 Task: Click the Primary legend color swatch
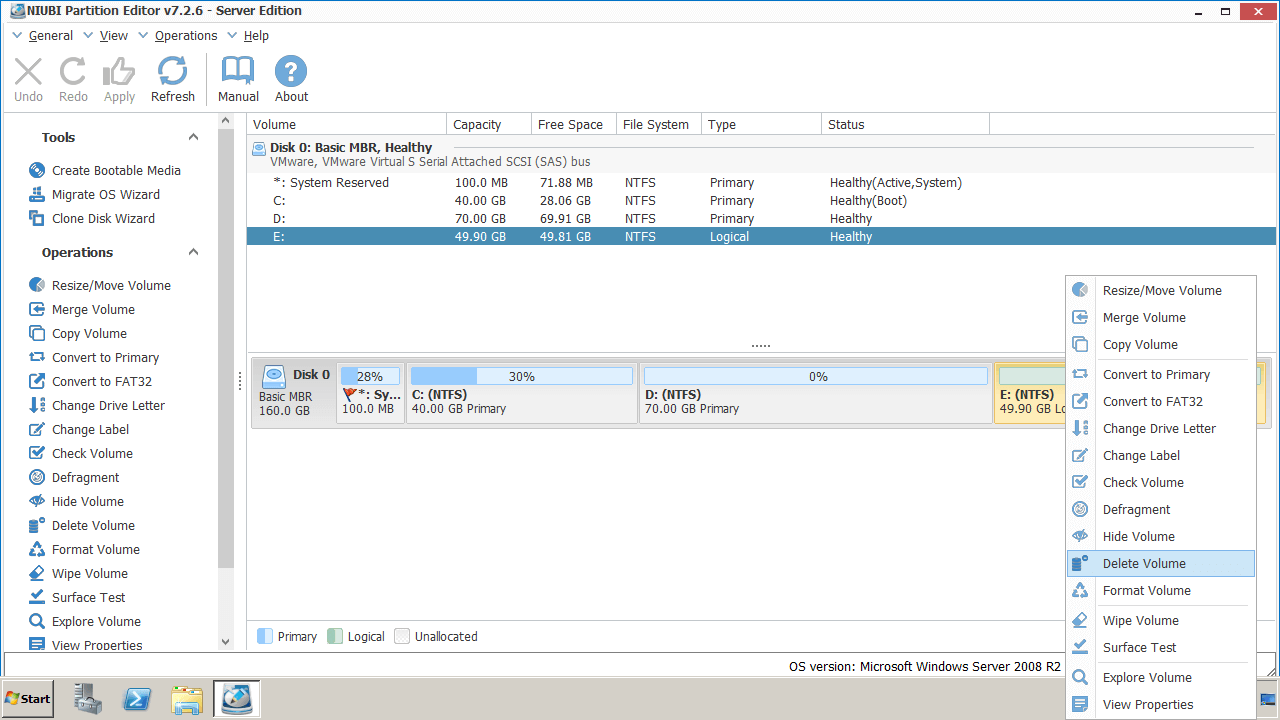(x=265, y=636)
